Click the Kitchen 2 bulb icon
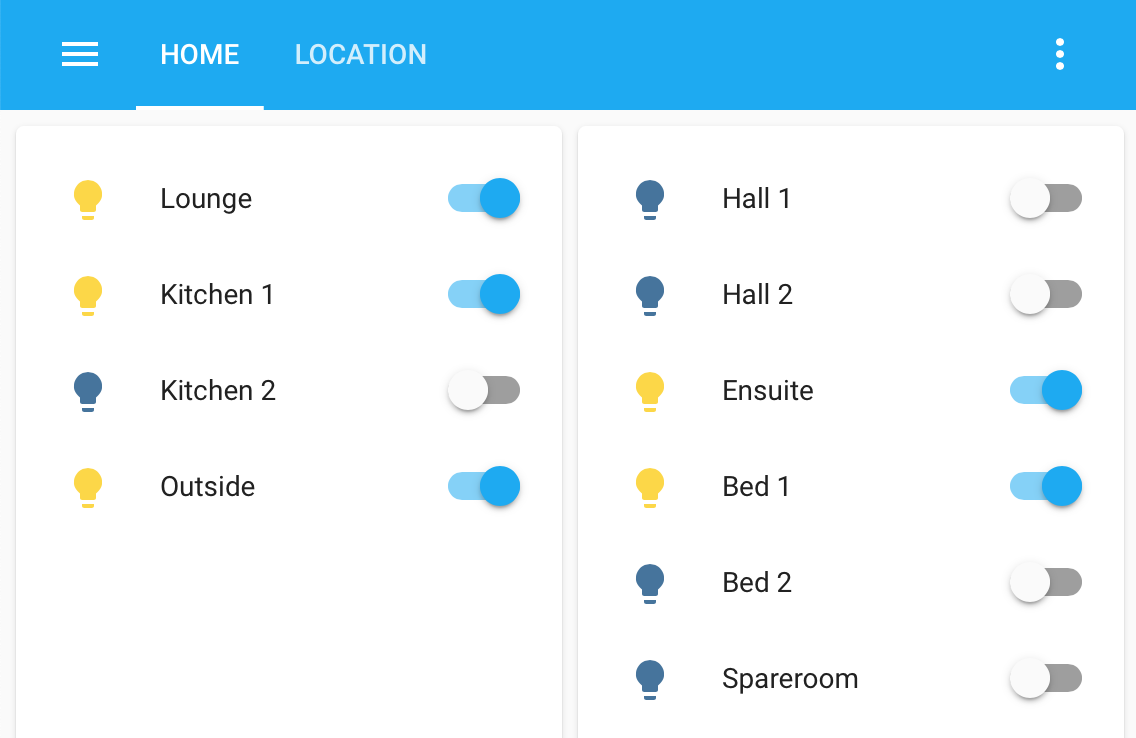The image size is (1136, 738). (88, 390)
